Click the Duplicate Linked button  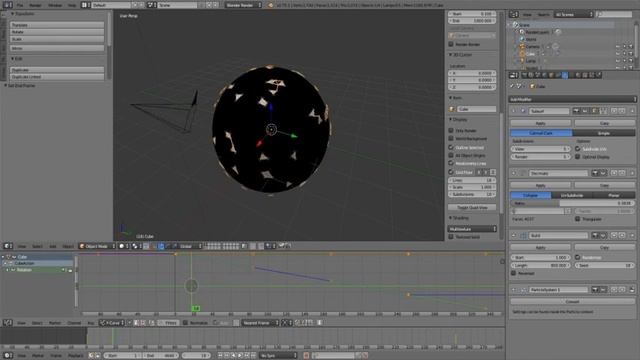point(57,77)
